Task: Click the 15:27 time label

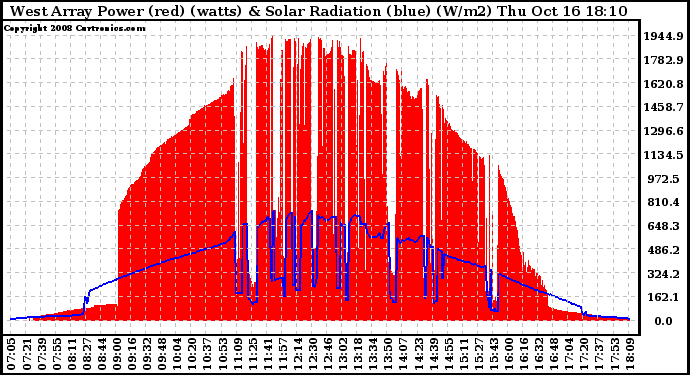Action: point(477,354)
